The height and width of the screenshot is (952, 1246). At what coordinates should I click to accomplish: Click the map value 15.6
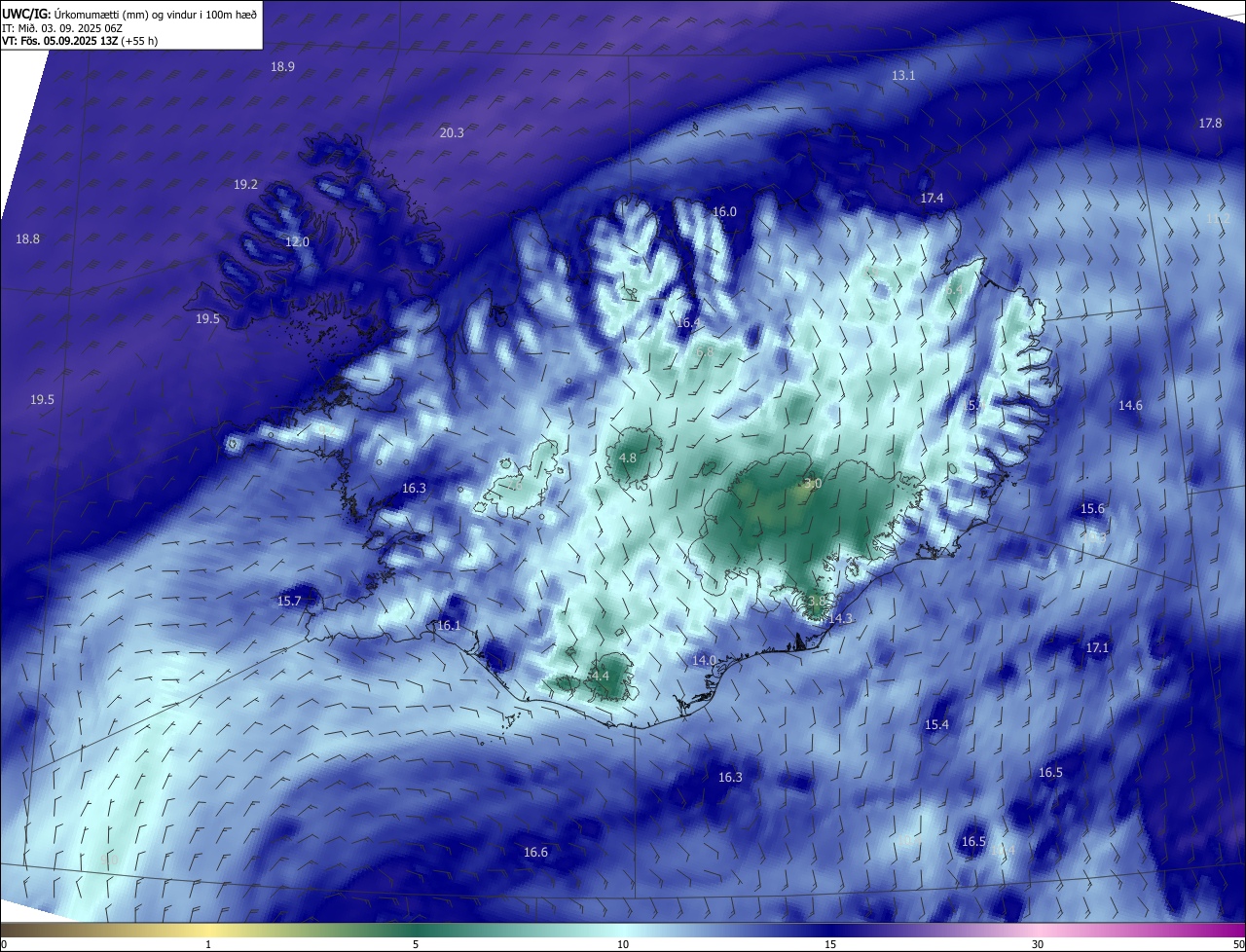point(1092,508)
